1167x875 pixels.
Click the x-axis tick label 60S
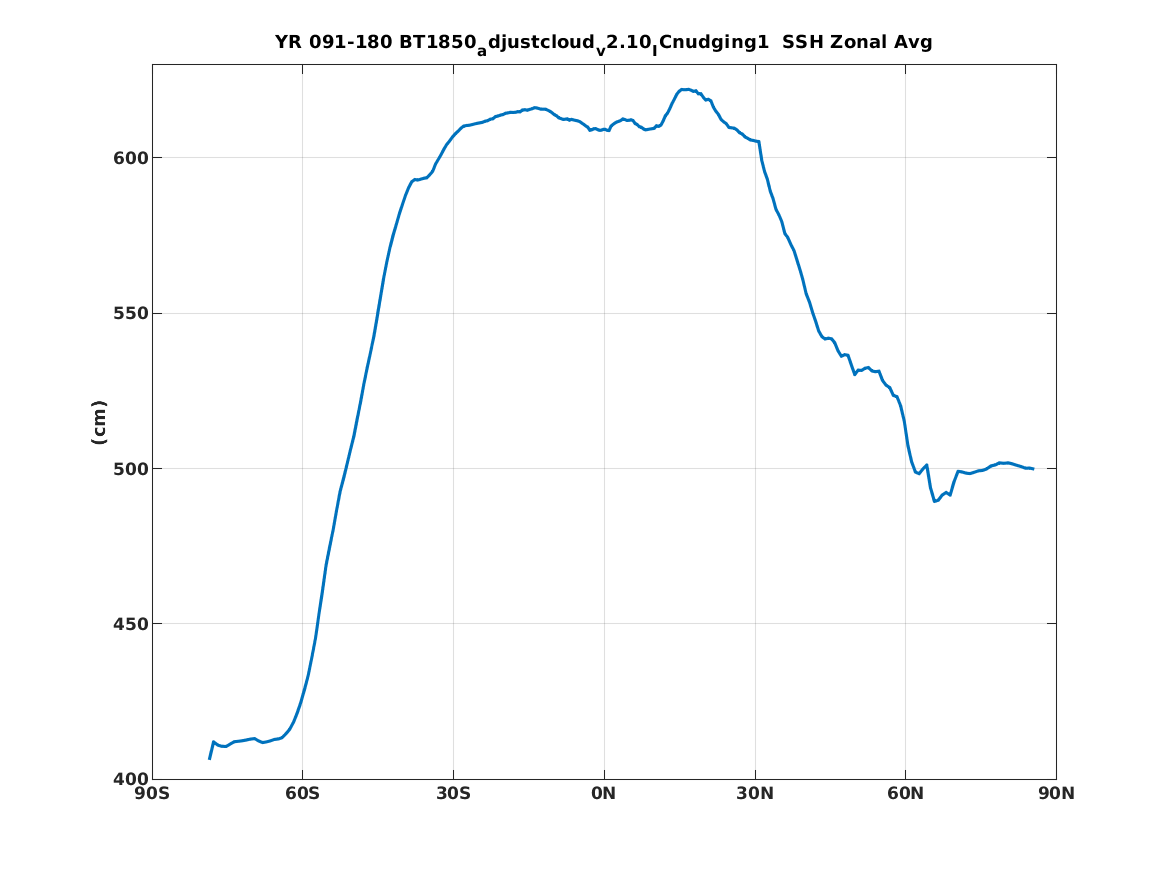click(x=302, y=794)
